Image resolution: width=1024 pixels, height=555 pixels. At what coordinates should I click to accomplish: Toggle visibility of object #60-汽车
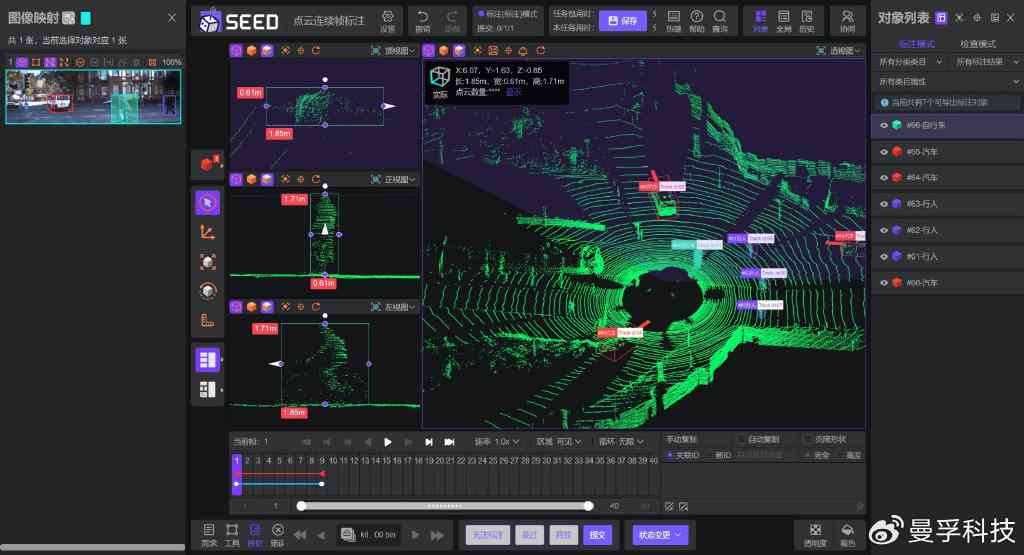tap(884, 283)
